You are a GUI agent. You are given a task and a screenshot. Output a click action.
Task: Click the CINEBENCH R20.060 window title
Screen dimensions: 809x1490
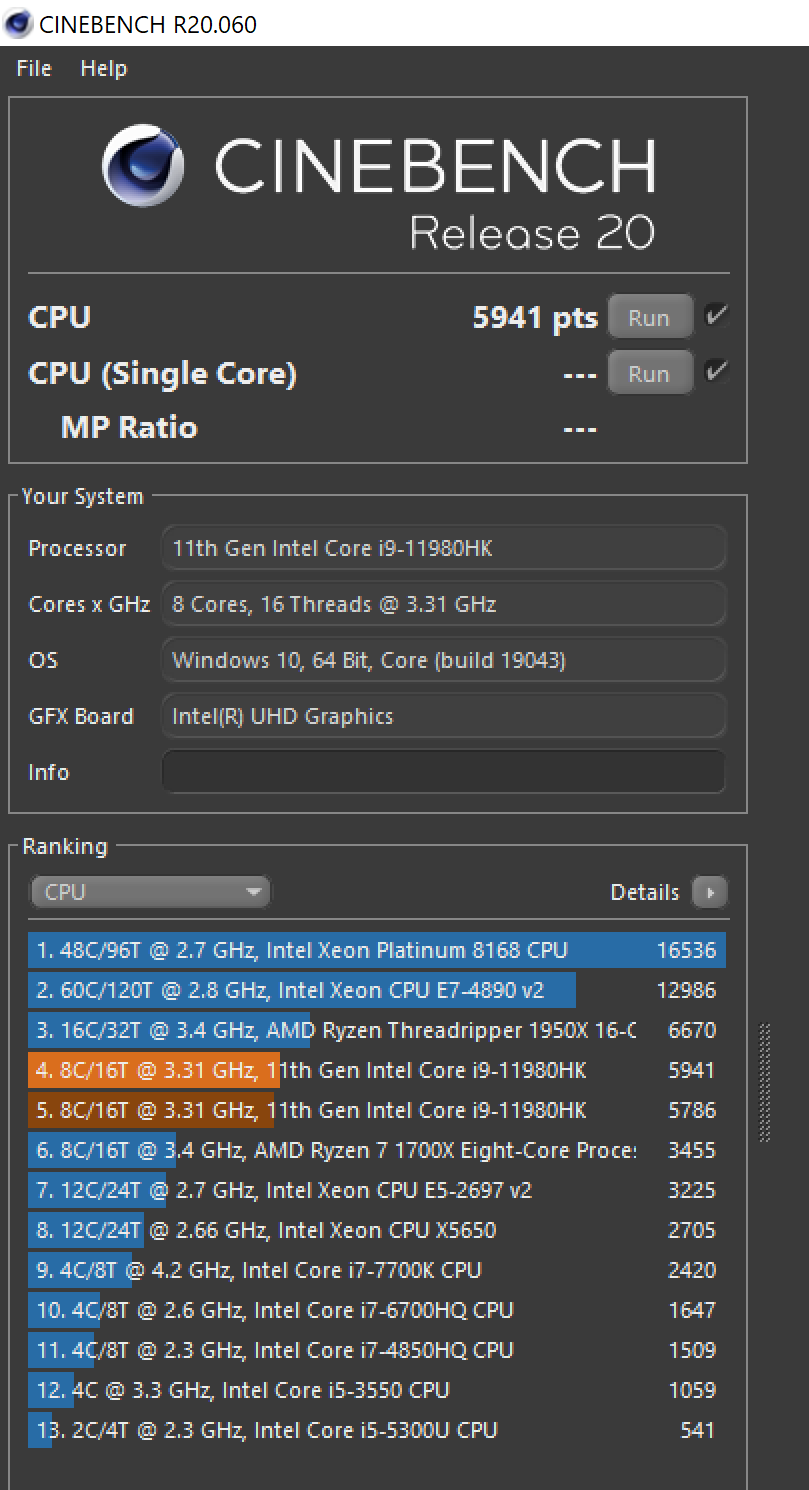147,24
